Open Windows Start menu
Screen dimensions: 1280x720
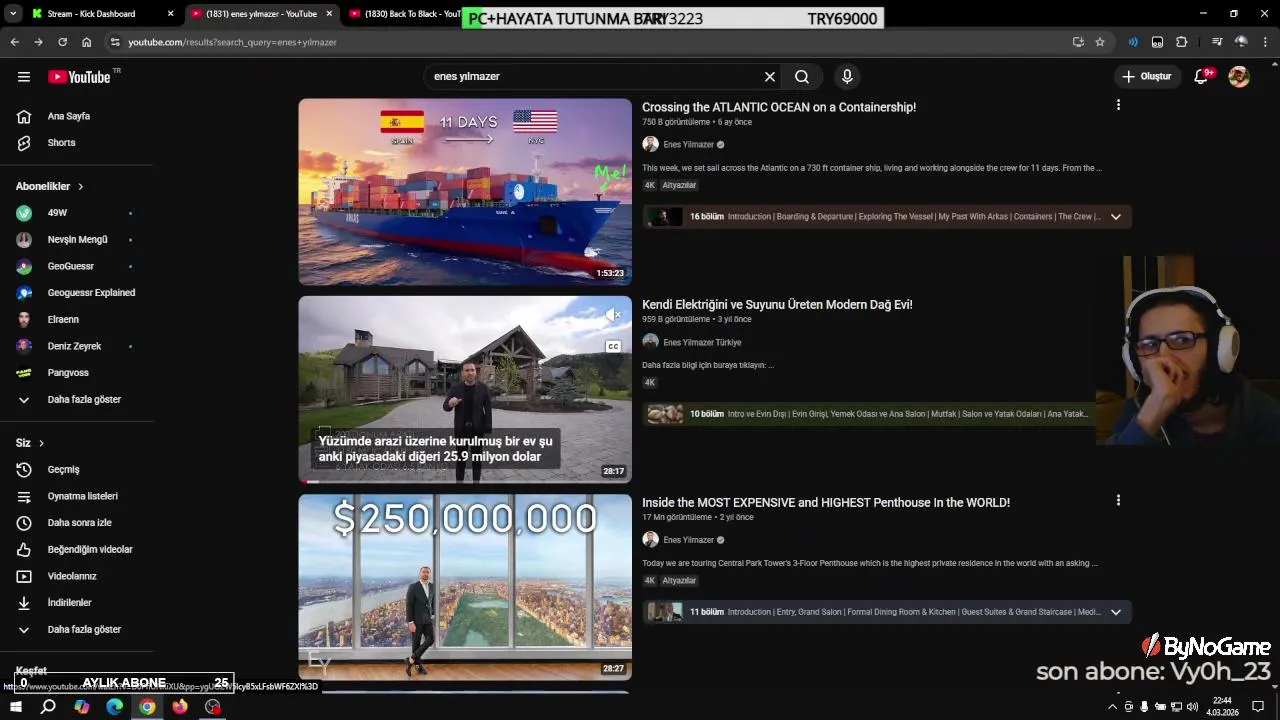pyautogui.click(x=15, y=707)
